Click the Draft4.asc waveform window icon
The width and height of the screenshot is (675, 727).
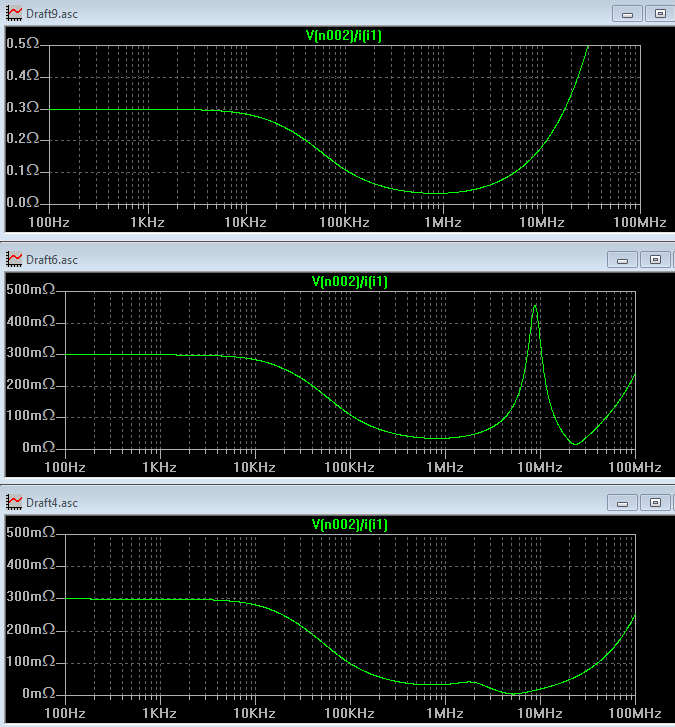pos(14,502)
